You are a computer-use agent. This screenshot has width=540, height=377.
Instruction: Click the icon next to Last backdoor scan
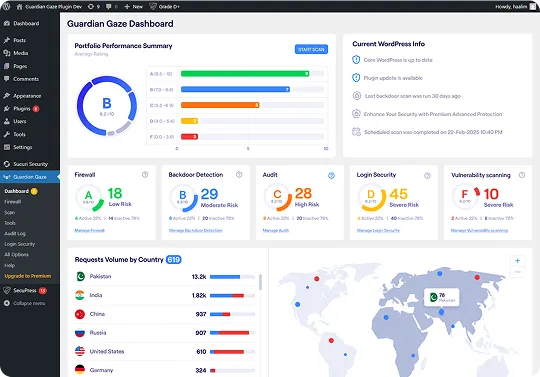[357, 96]
